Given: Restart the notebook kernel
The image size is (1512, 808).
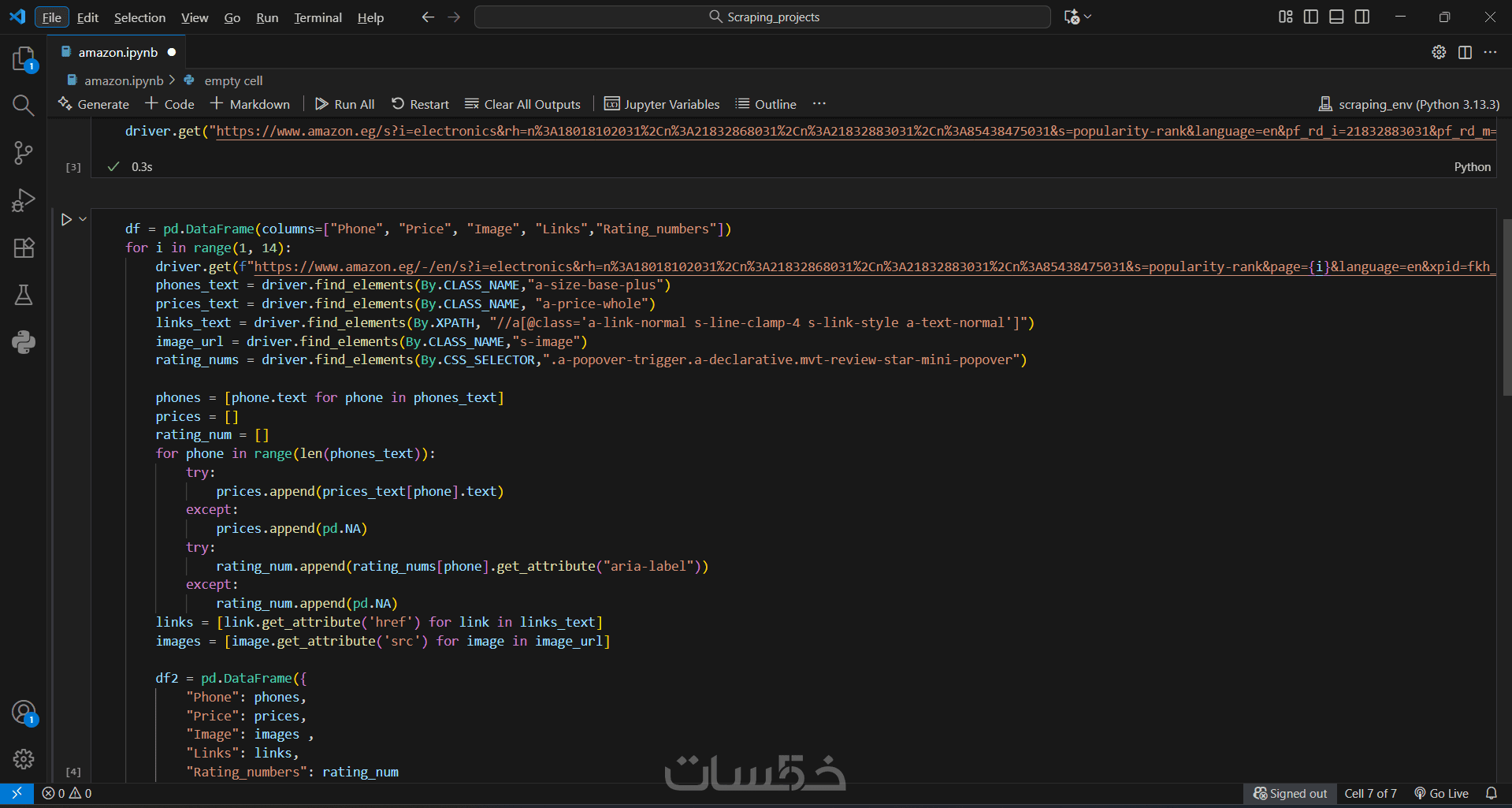Looking at the screenshot, I should (x=420, y=104).
